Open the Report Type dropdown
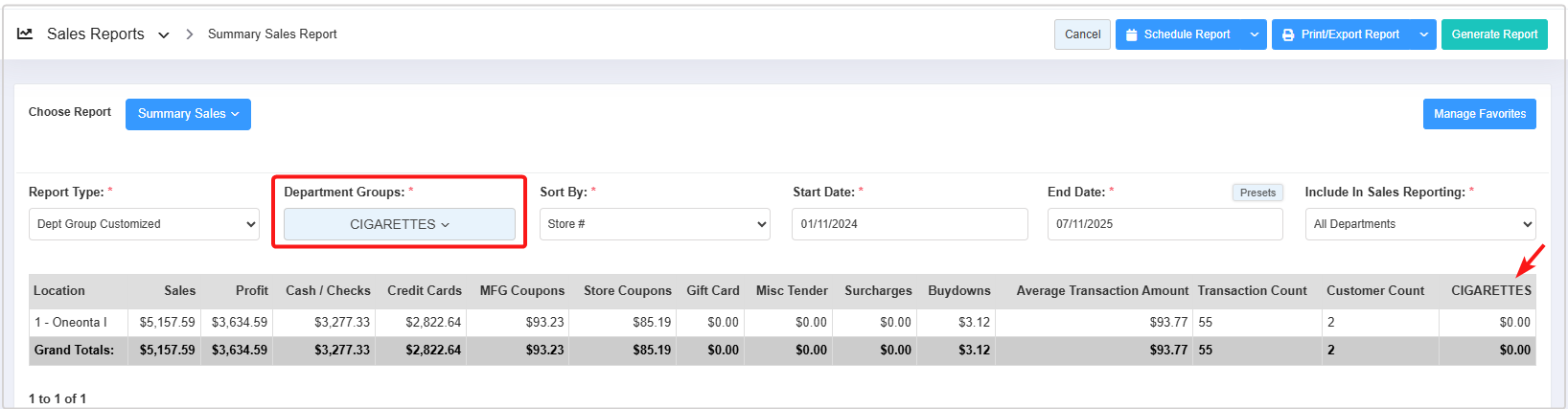 pyautogui.click(x=144, y=224)
